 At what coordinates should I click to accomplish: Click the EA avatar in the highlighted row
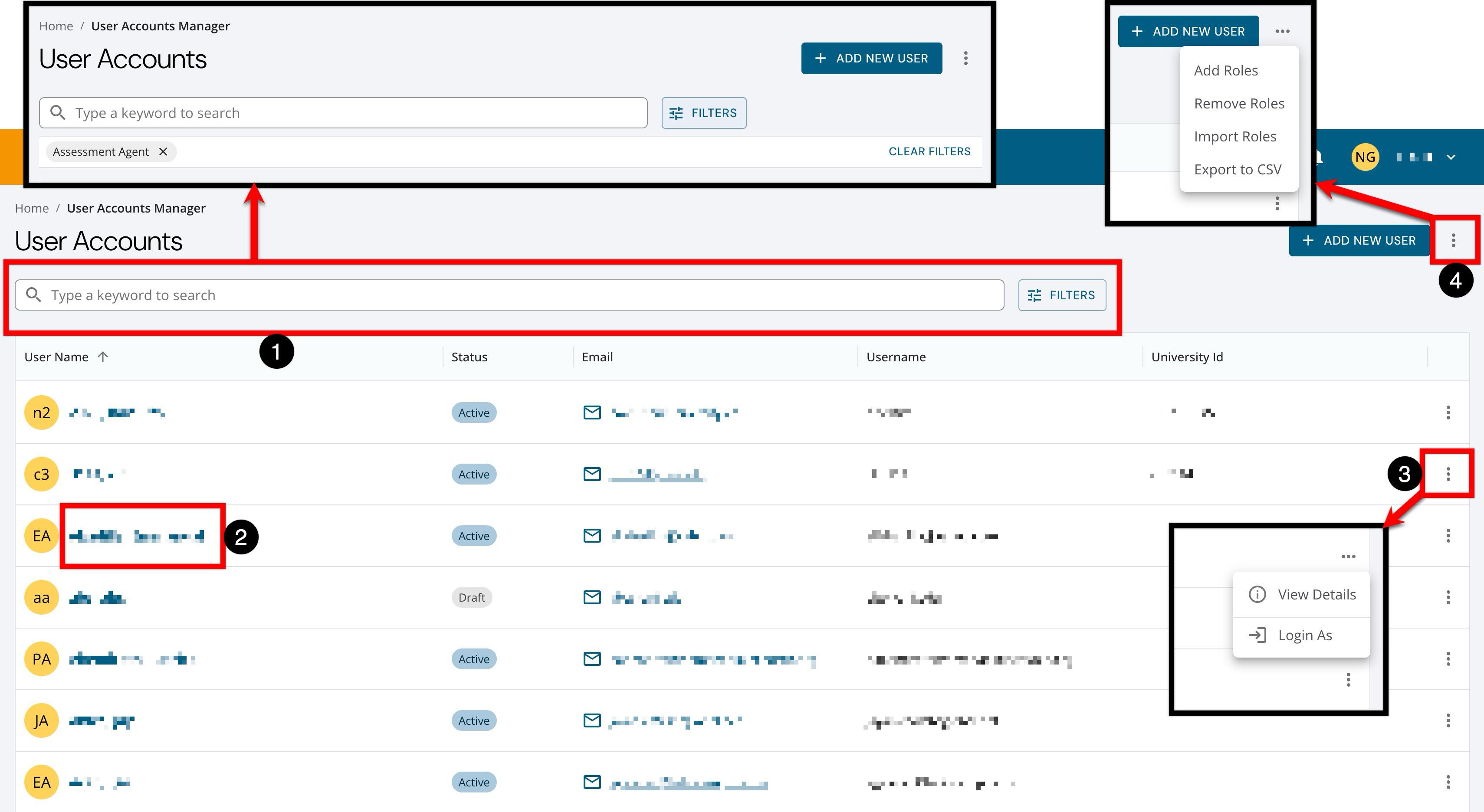[42, 536]
